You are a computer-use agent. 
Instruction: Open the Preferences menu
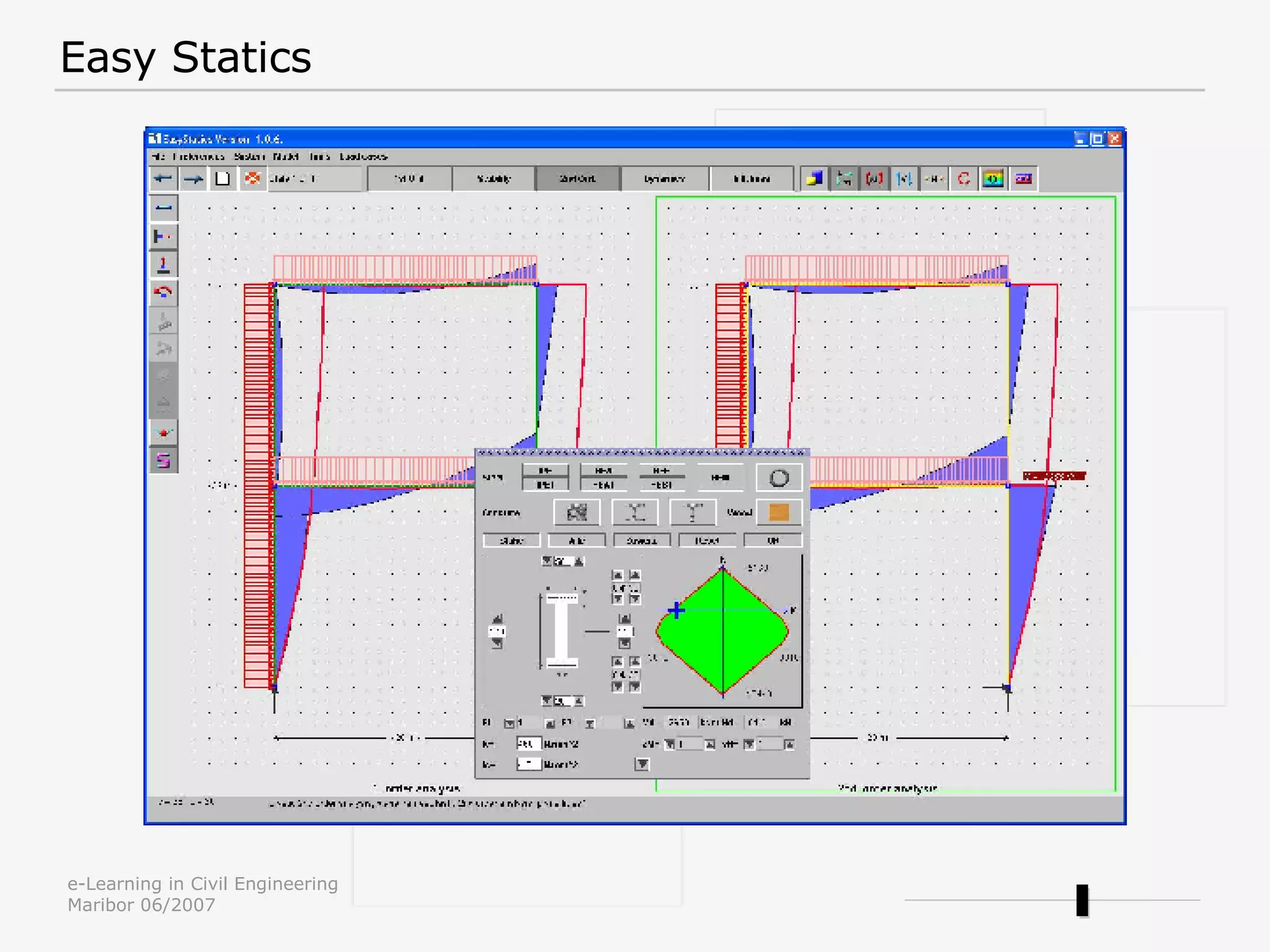pos(198,156)
